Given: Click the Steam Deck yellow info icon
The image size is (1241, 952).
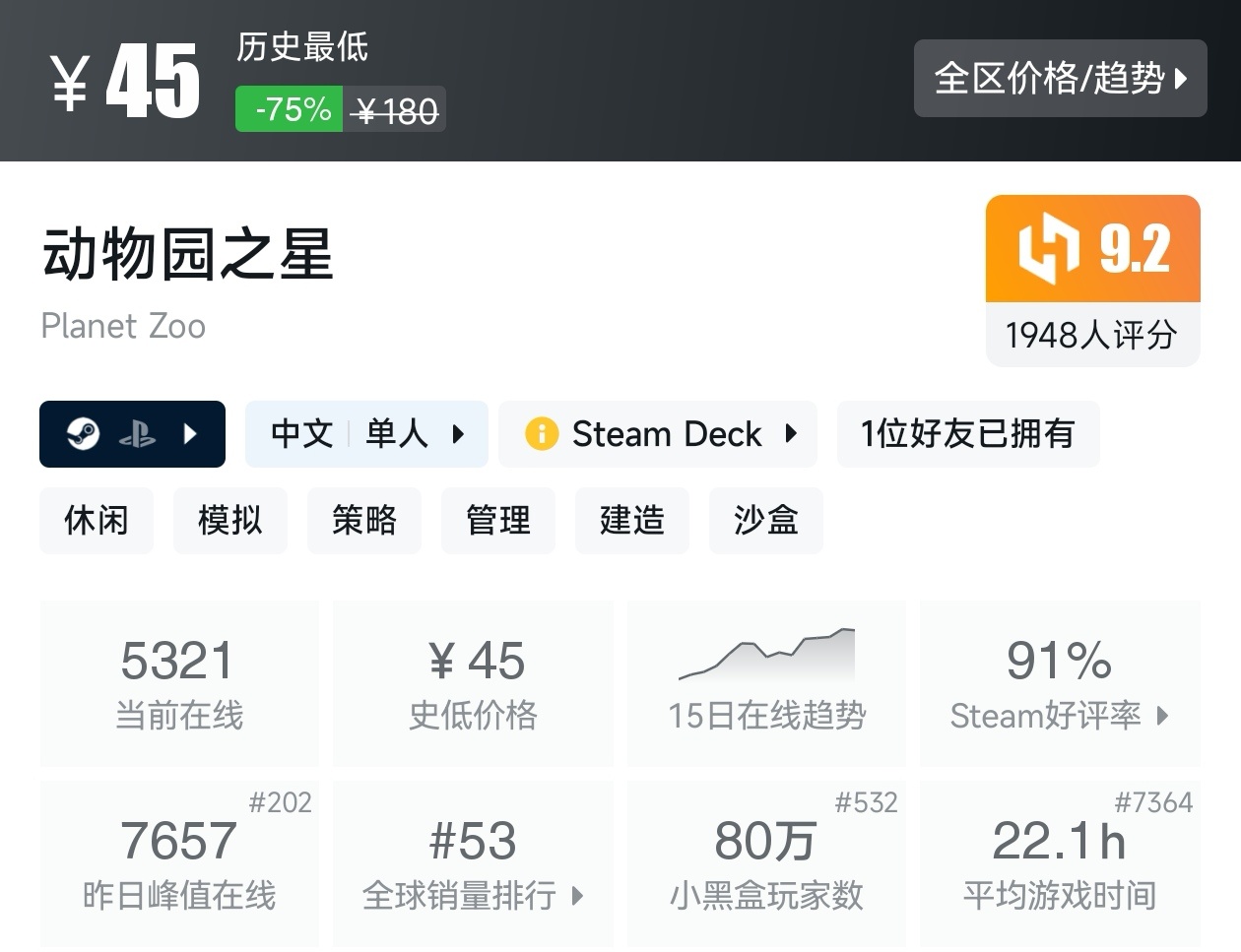Looking at the screenshot, I should 541,434.
